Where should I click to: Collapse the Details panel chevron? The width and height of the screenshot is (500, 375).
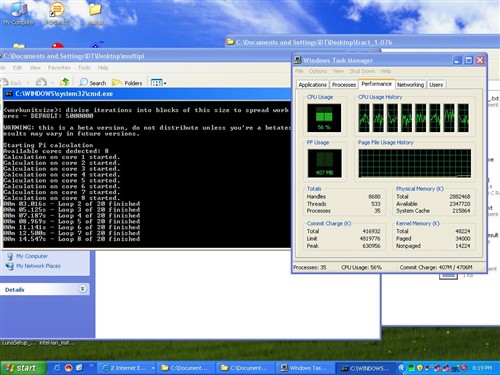click(82, 289)
